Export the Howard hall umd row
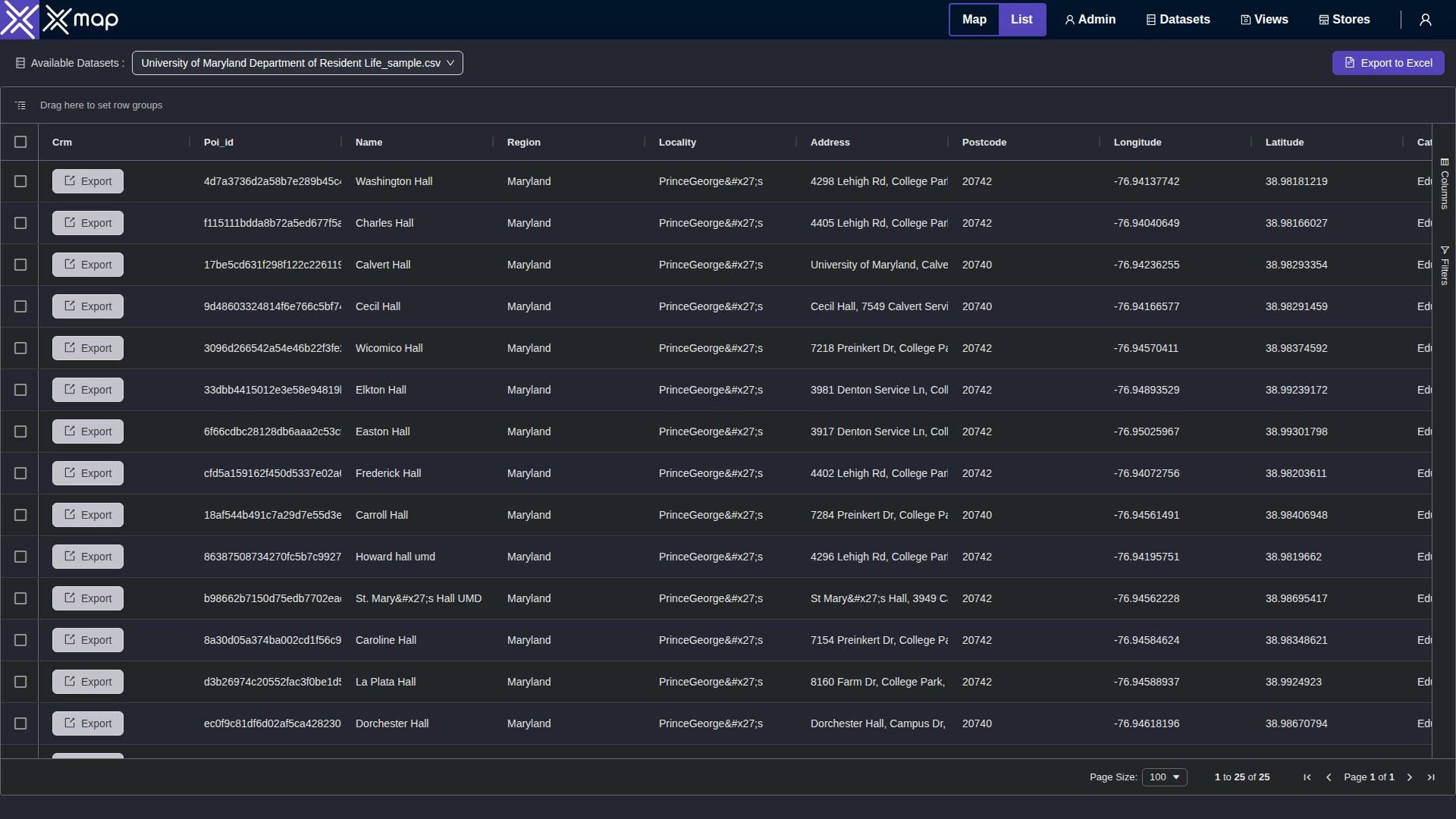Viewport: 1456px width, 819px height. tap(88, 557)
